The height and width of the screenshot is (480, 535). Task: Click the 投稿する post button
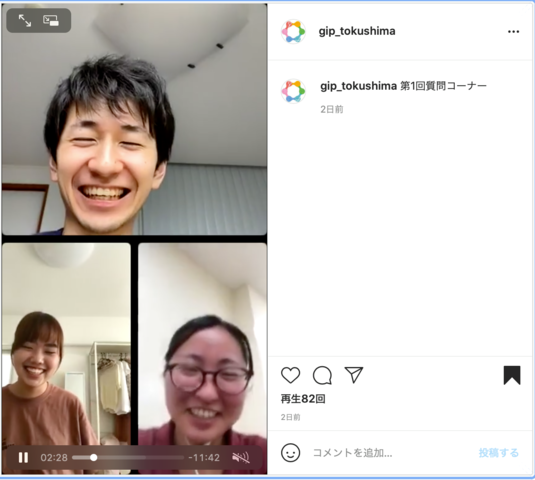[498, 453]
